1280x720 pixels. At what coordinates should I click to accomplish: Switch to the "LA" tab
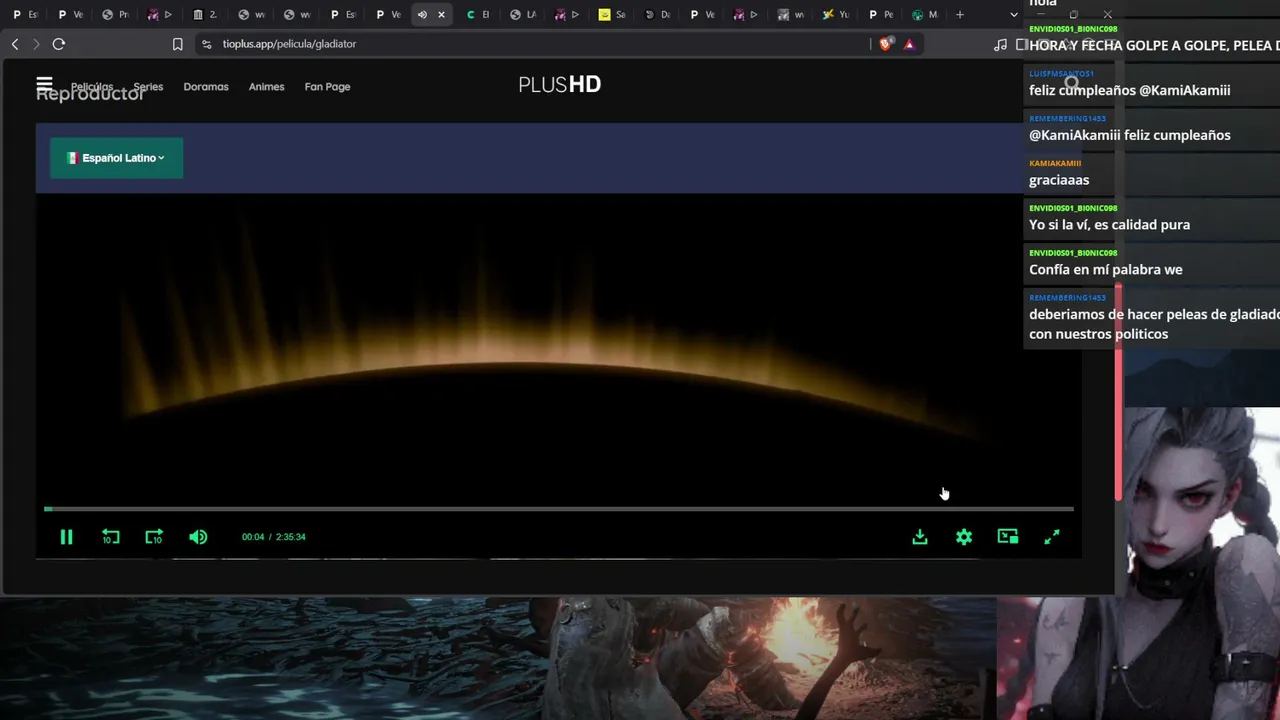[x=522, y=15]
